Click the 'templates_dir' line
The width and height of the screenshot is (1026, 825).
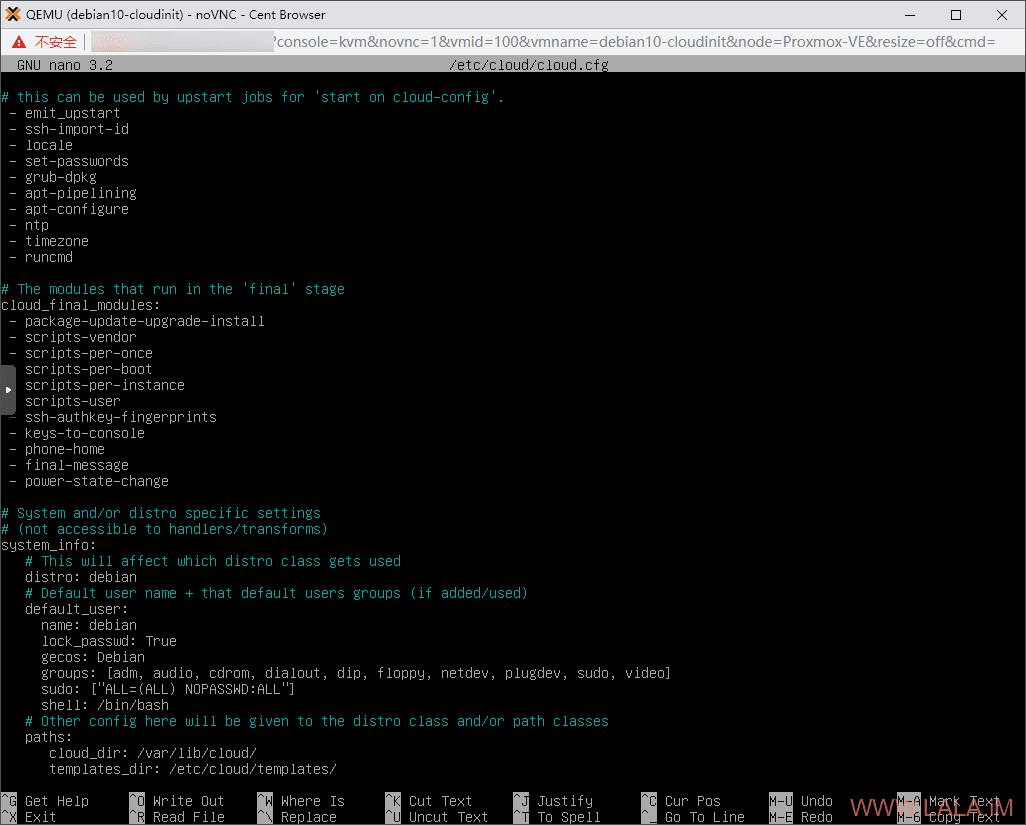(x=193, y=769)
